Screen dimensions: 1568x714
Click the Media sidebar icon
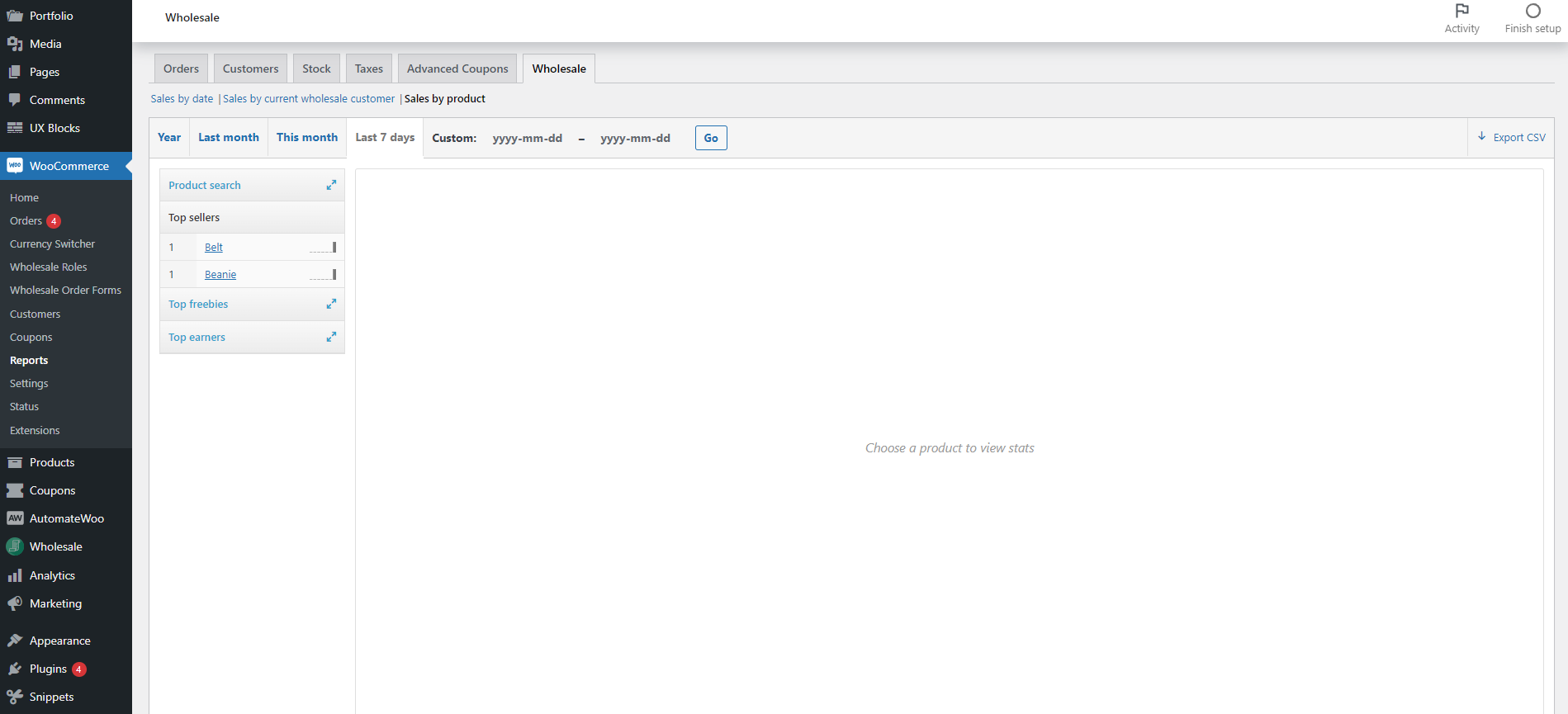coord(15,44)
